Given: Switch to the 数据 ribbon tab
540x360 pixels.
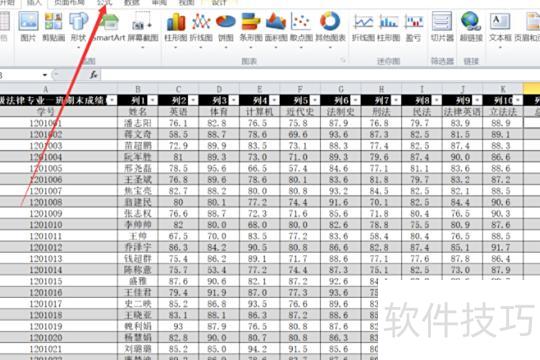Looking at the screenshot, I should 132,3.
